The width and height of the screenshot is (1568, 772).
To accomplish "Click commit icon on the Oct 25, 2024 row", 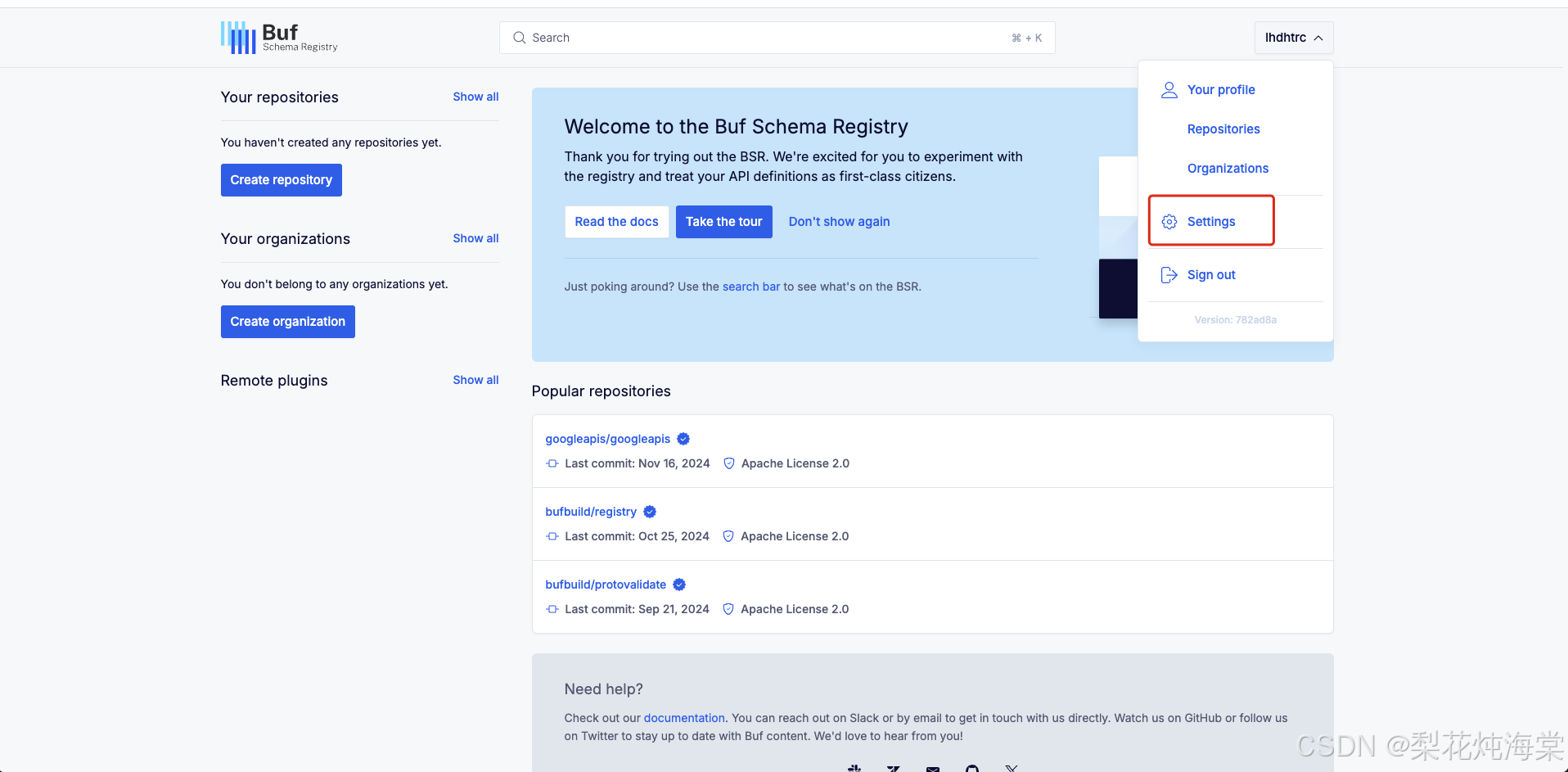I will pos(552,536).
